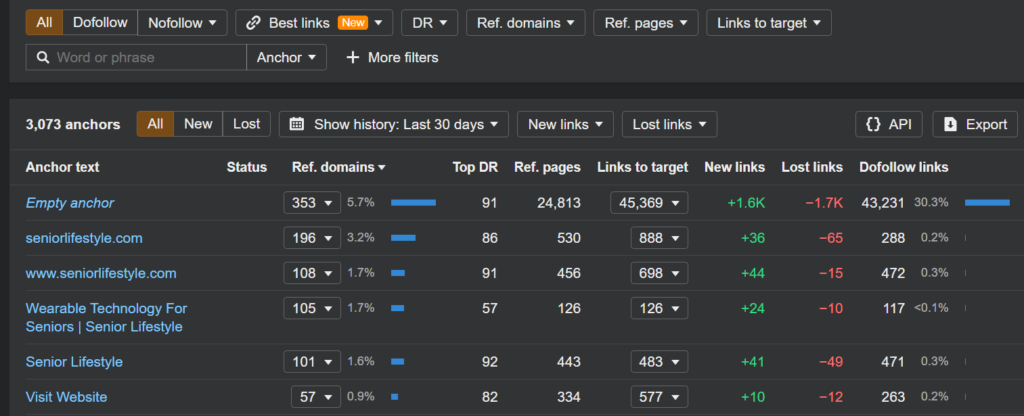Click the calendar icon in Show history
Viewport: 1024px width, 416px height.
pos(297,124)
